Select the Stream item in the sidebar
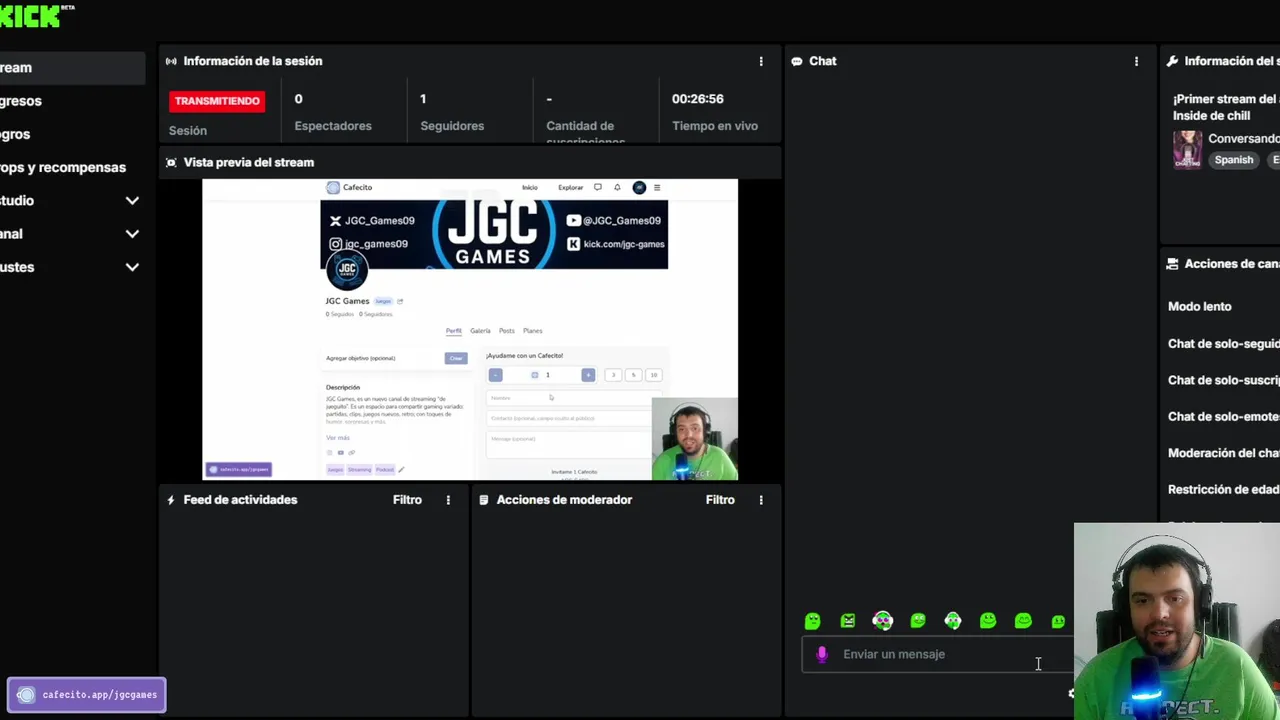Image resolution: width=1280 pixels, height=720 pixels. (72, 68)
